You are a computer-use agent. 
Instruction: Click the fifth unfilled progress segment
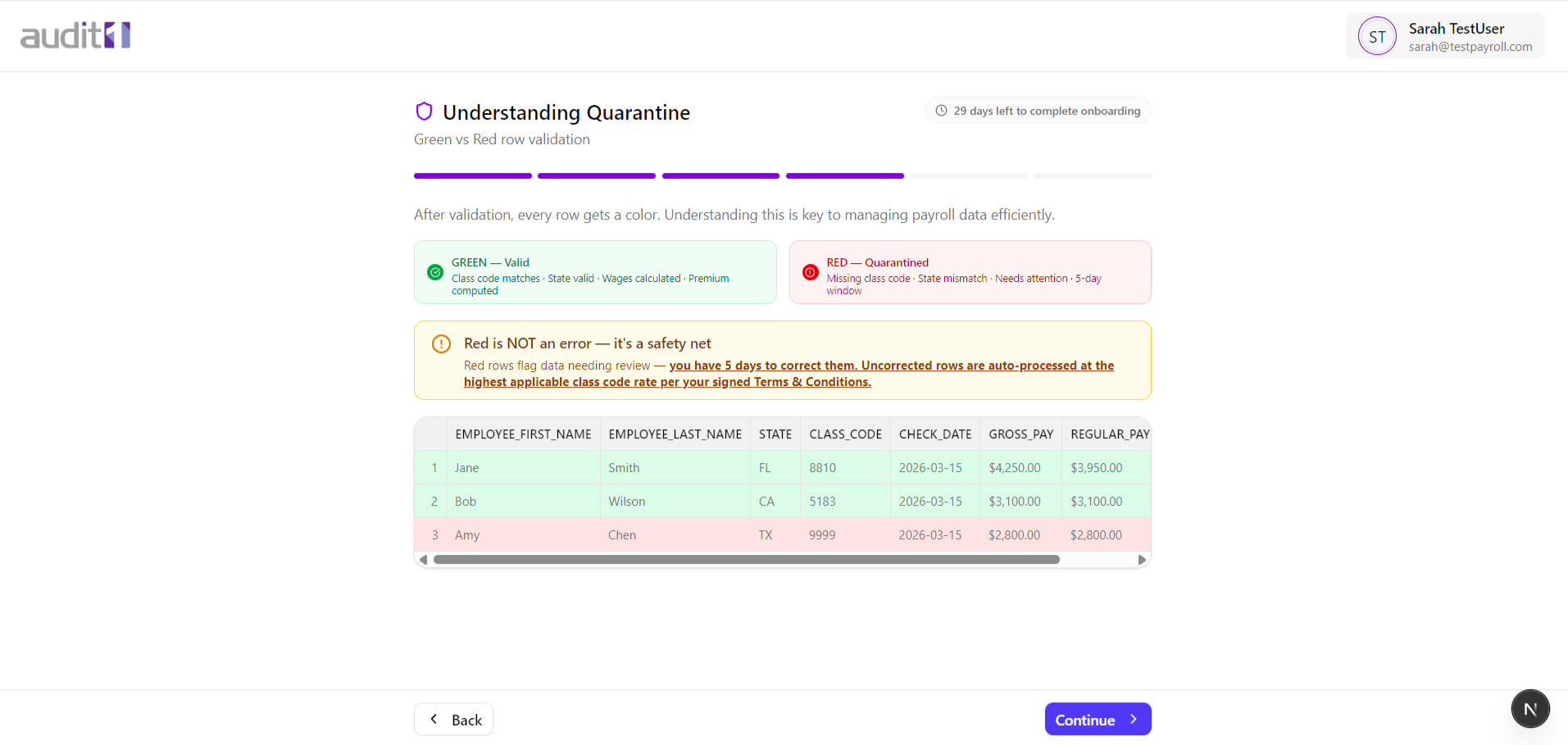click(969, 175)
